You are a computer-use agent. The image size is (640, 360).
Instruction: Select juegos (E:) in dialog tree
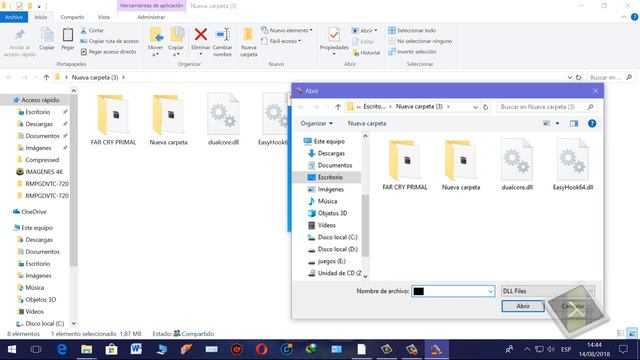coord(327,261)
